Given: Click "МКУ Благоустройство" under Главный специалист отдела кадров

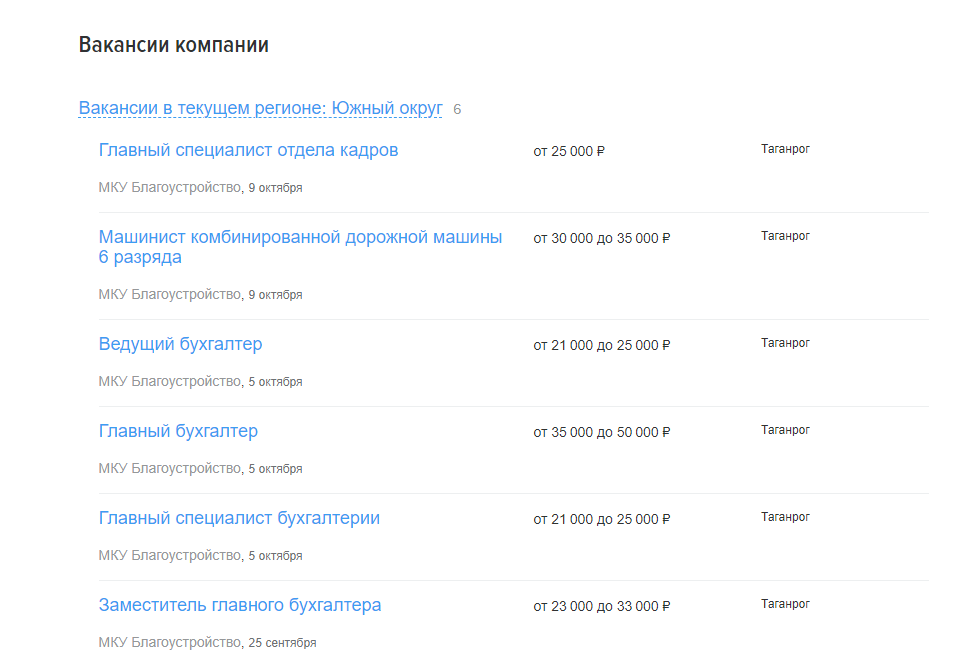Looking at the screenshot, I should [x=170, y=187].
